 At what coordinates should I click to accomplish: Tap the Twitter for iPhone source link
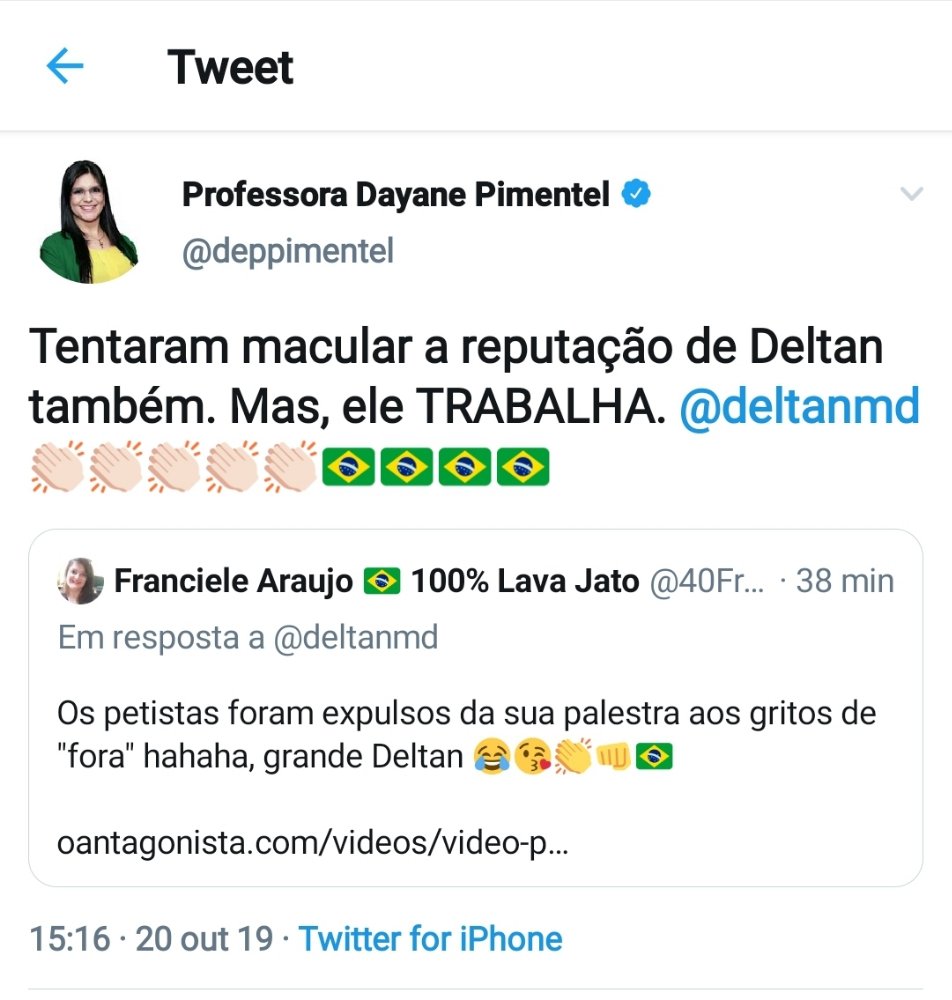(430, 939)
